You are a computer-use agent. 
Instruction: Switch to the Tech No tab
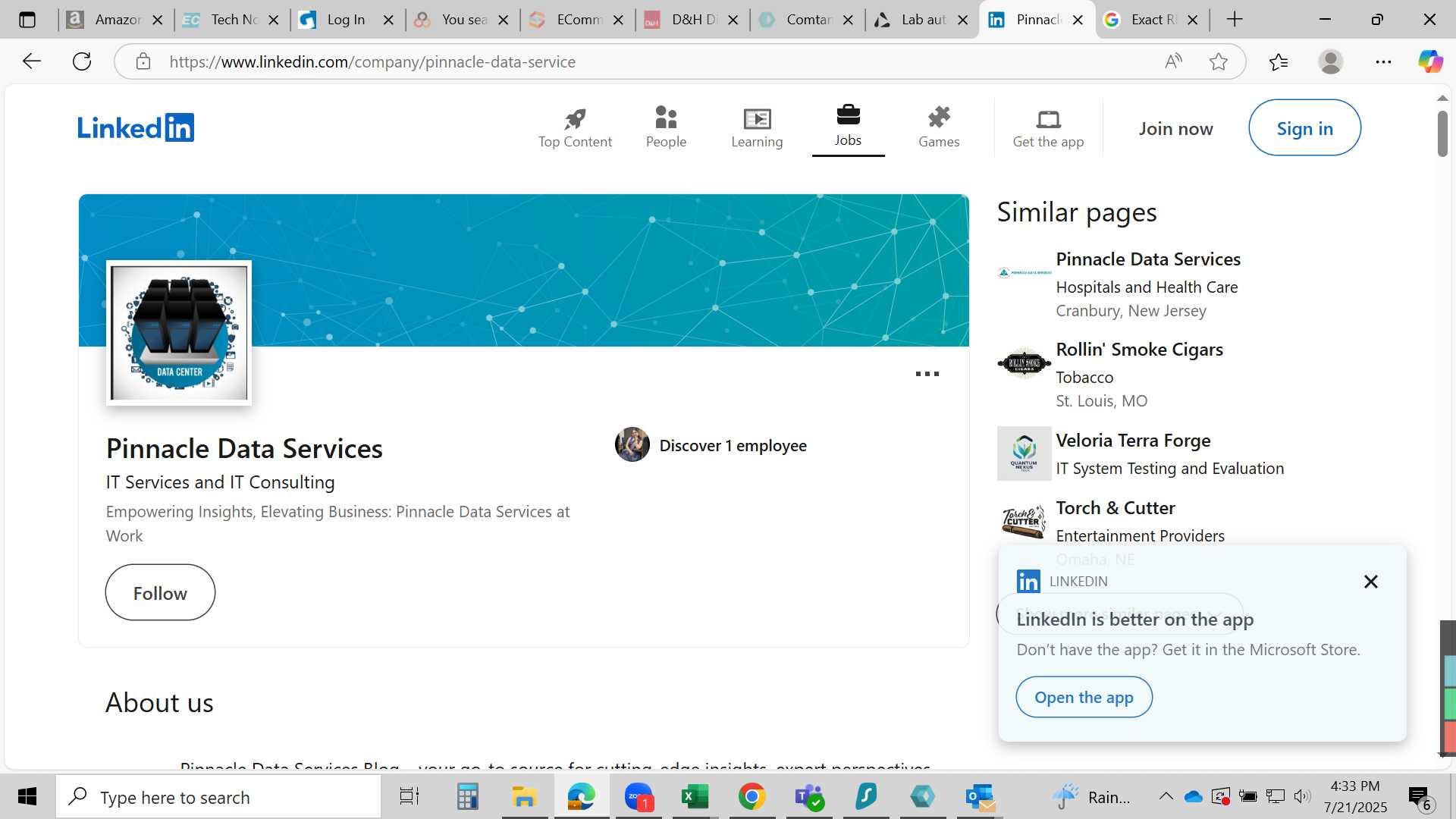tap(232, 20)
